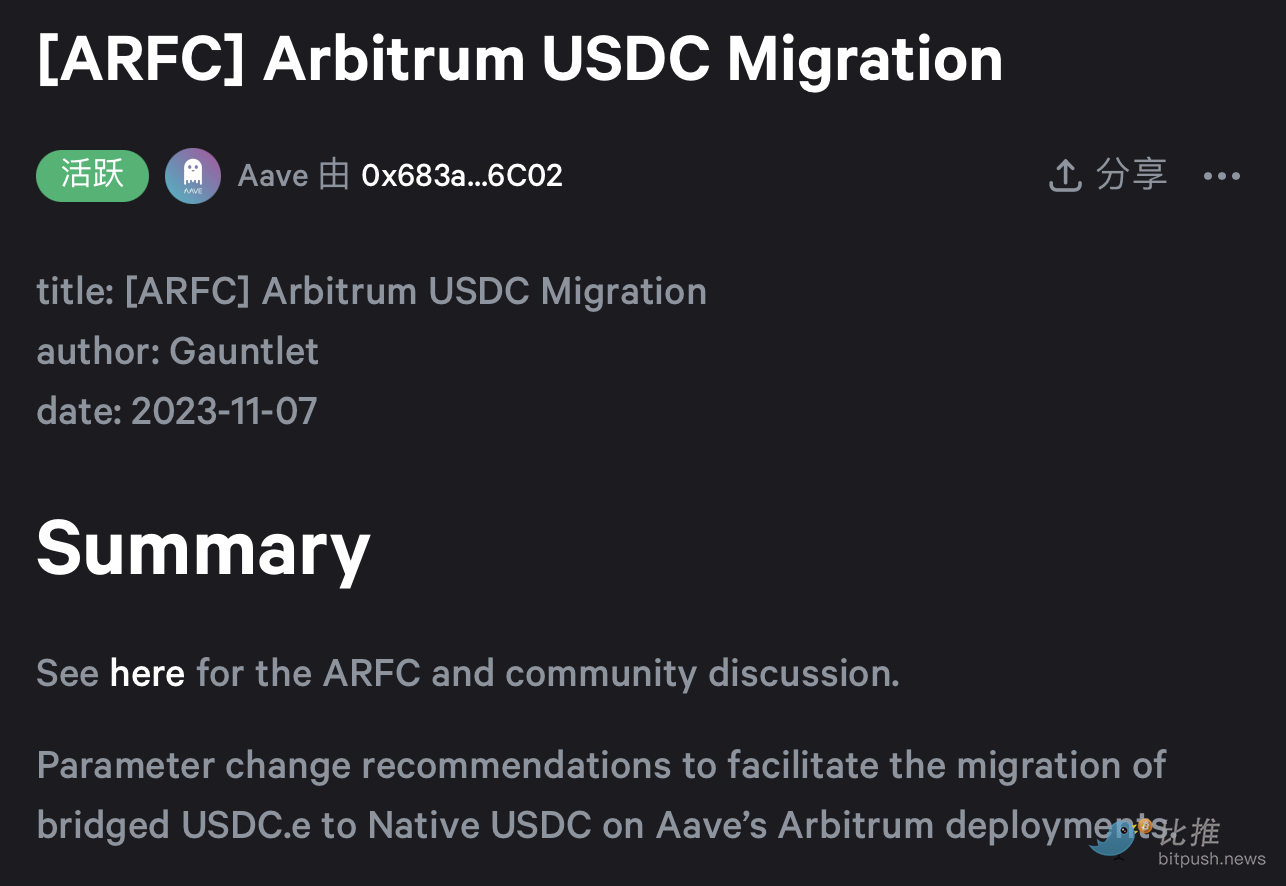
Task: Click the 比推 watermark characters
Action: (1189, 832)
